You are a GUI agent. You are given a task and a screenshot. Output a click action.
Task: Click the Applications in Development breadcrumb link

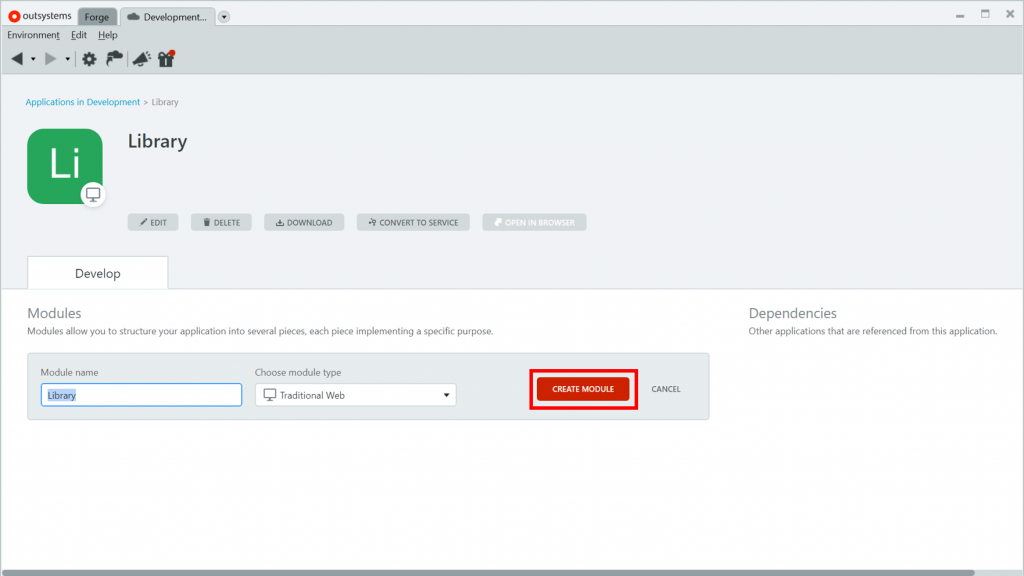tap(83, 102)
